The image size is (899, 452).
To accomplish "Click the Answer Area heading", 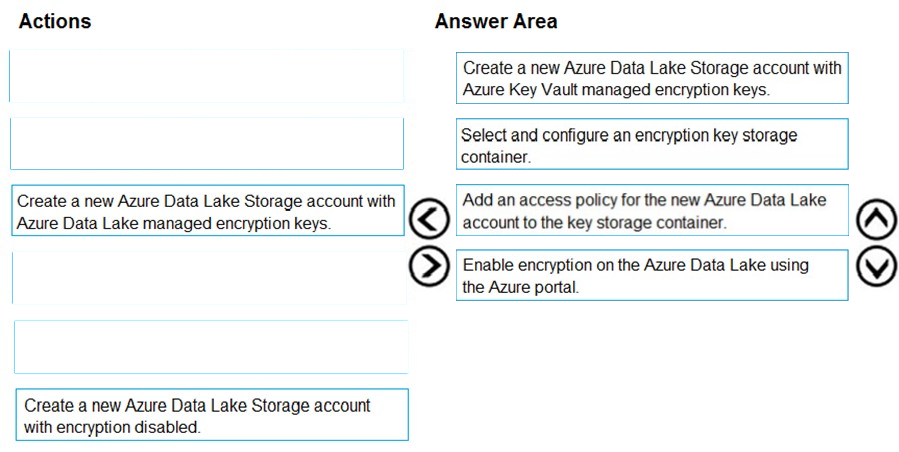I will [496, 21].
